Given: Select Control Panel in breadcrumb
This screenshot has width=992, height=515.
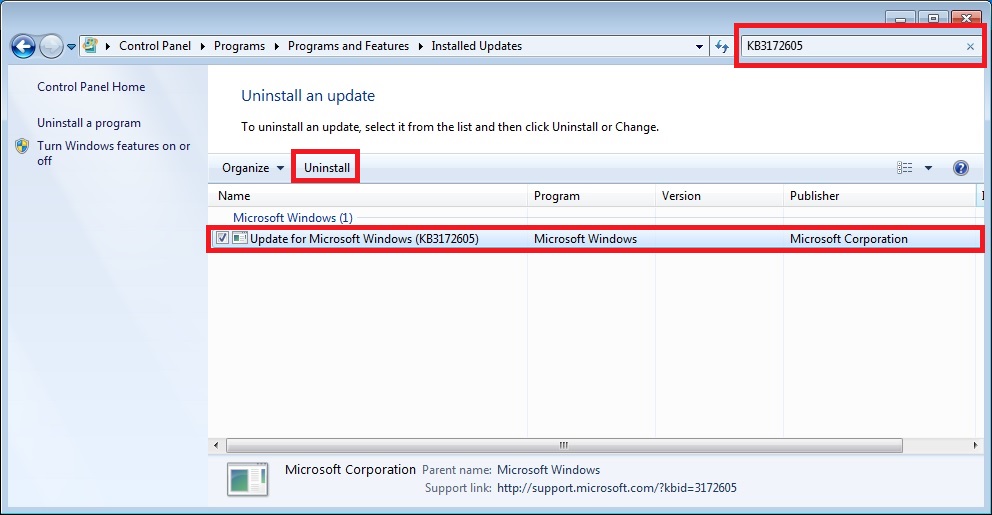Looking at the screenshot, I should pos(155,46).
